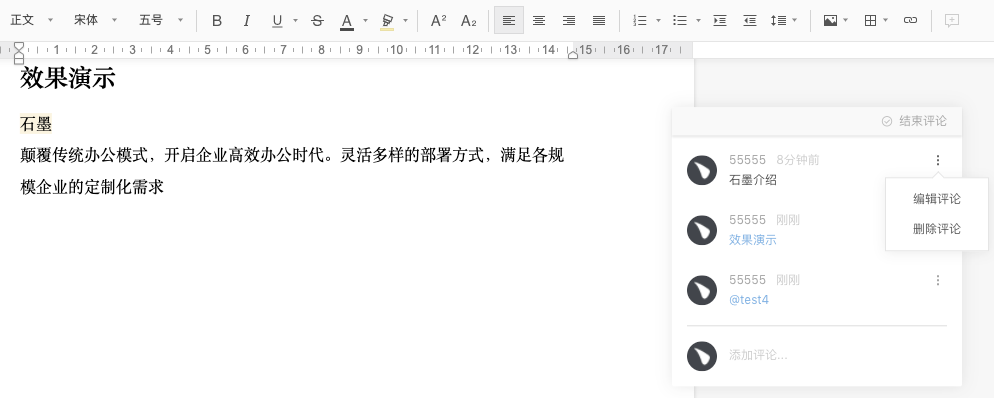Viewport: 994px width, 398px height.
Task: Open the font family dropdown 宋体
Action: click(x=95, y=20)
